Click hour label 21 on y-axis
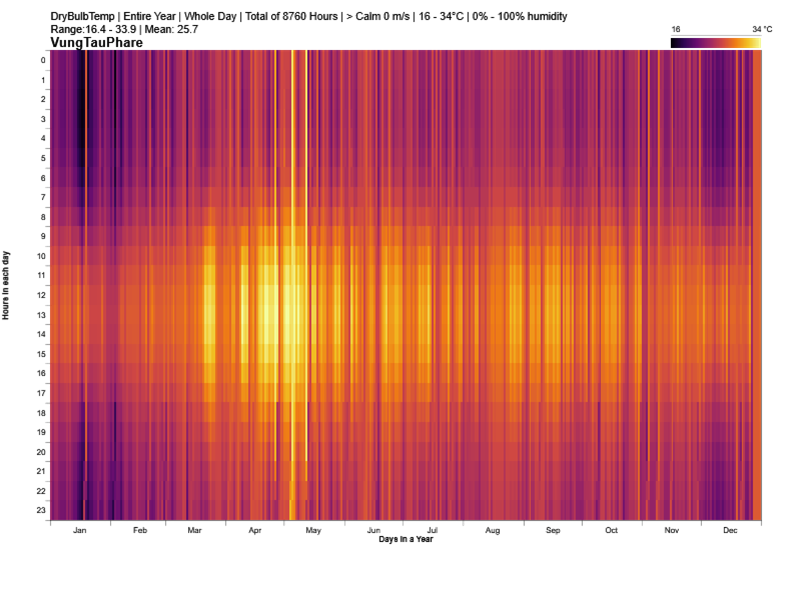This screenshot has height=600, width=801. coord(41,471)
